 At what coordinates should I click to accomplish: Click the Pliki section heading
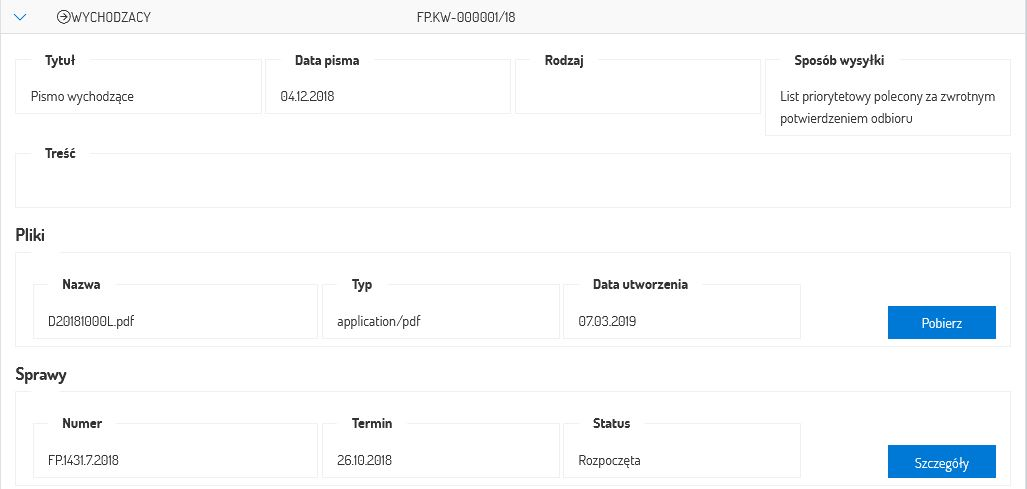click(x=30, y=235)
